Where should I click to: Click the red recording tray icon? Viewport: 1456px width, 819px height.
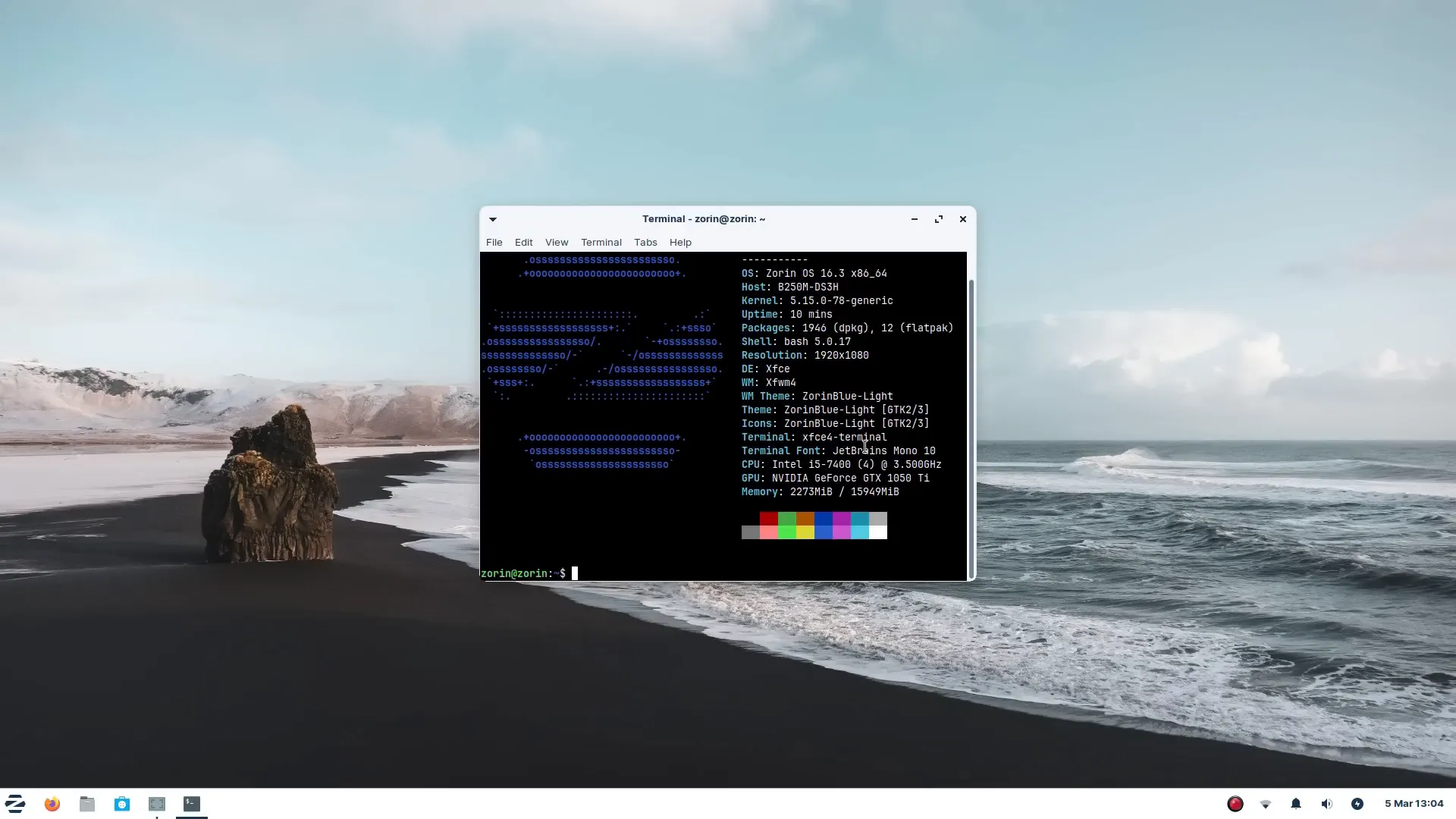tap(1235, 804)
